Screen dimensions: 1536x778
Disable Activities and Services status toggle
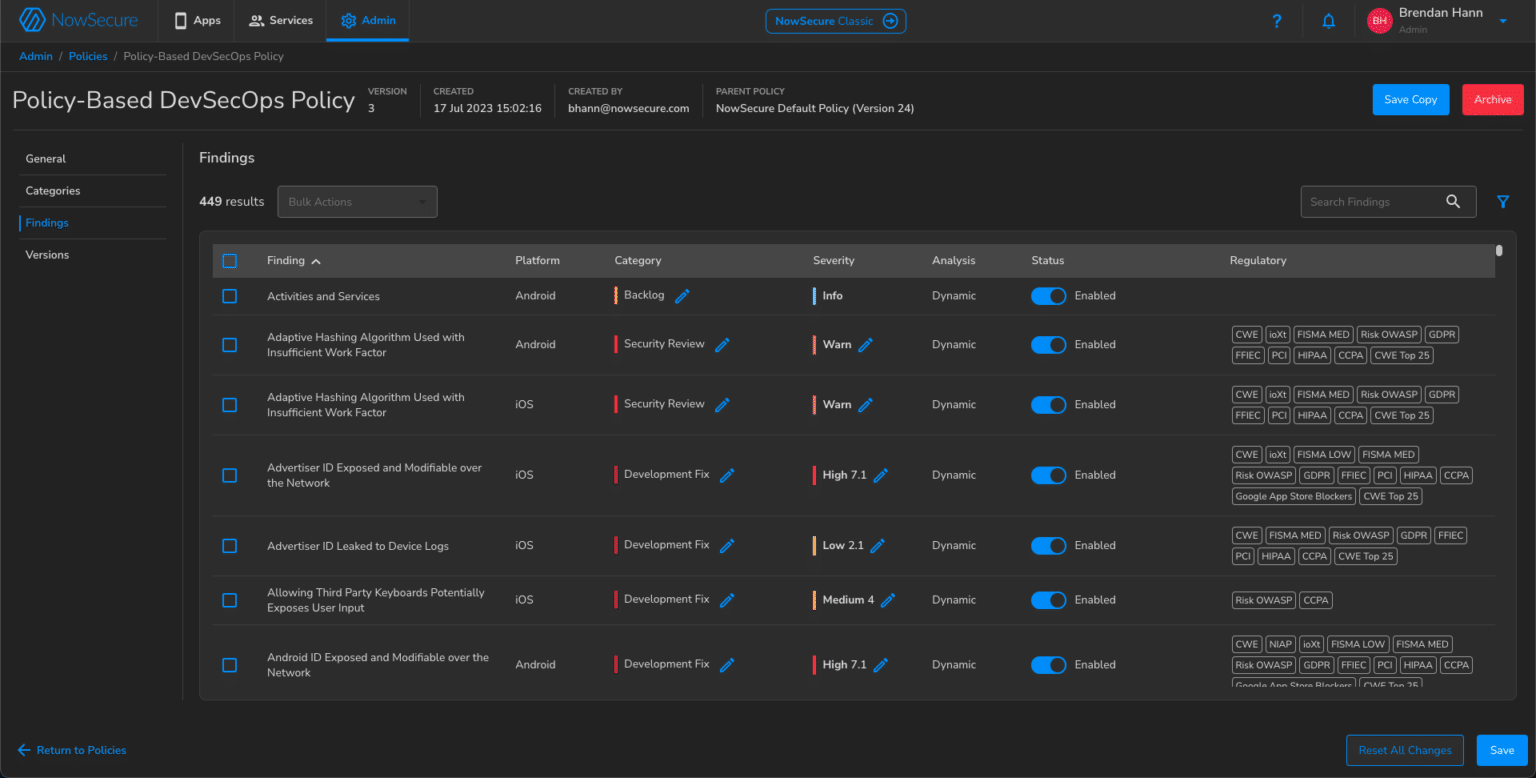click(1049, 296)
